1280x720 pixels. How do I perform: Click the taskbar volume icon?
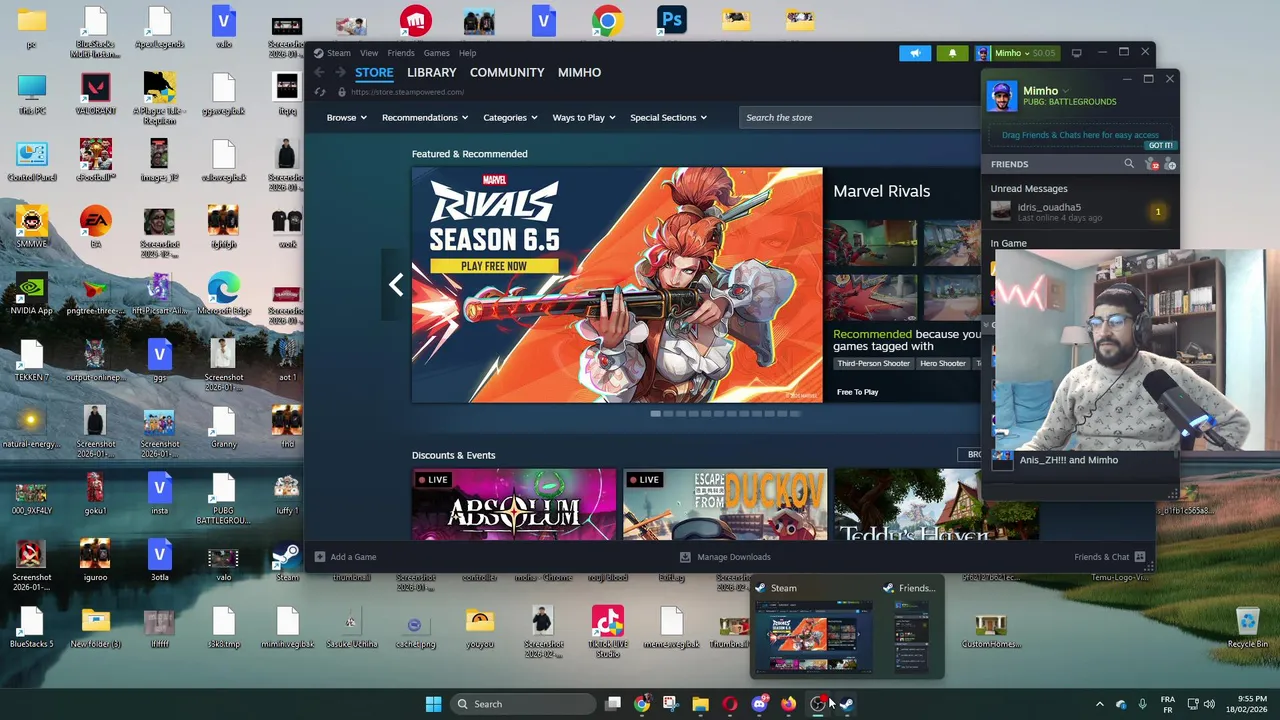point(1209,704)
